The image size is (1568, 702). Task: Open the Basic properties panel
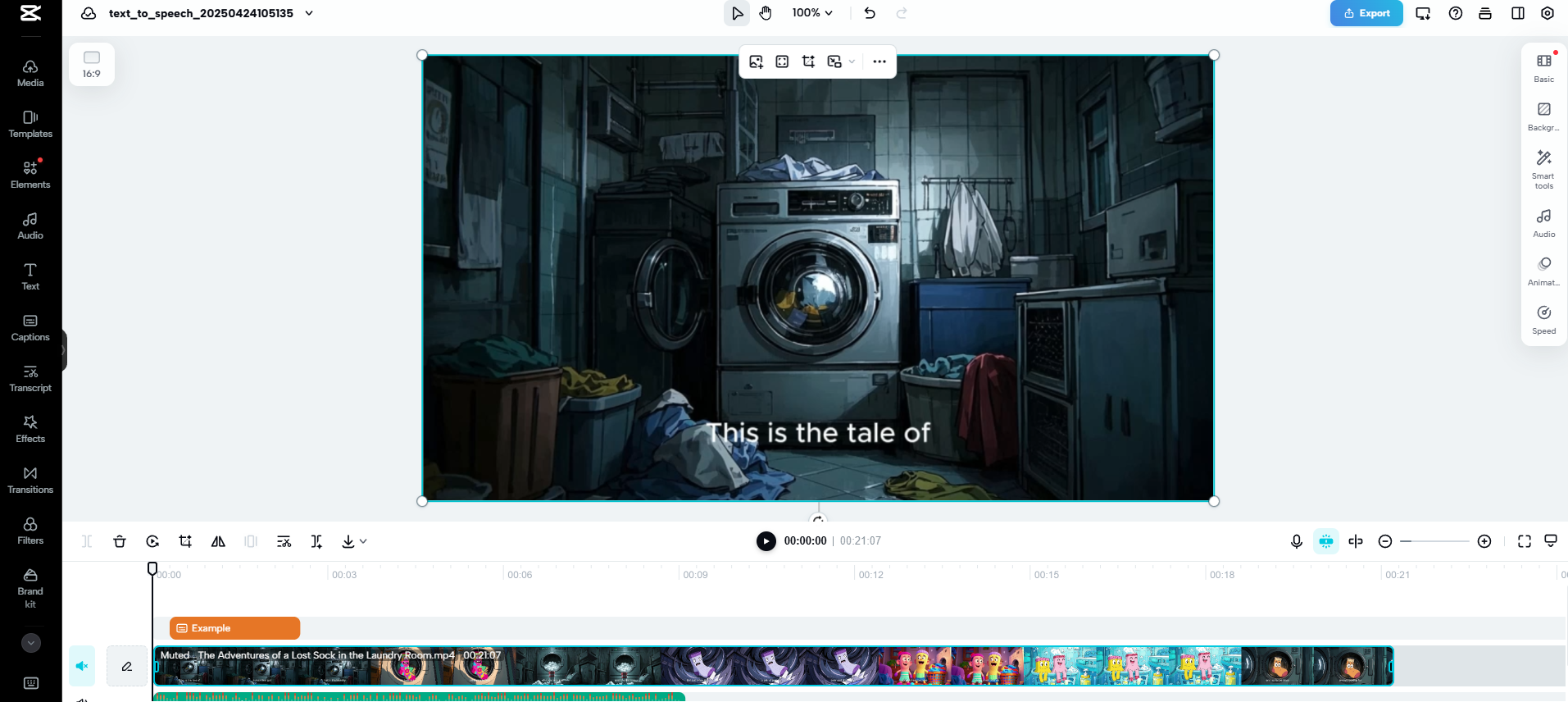[x=1544, y=67]
